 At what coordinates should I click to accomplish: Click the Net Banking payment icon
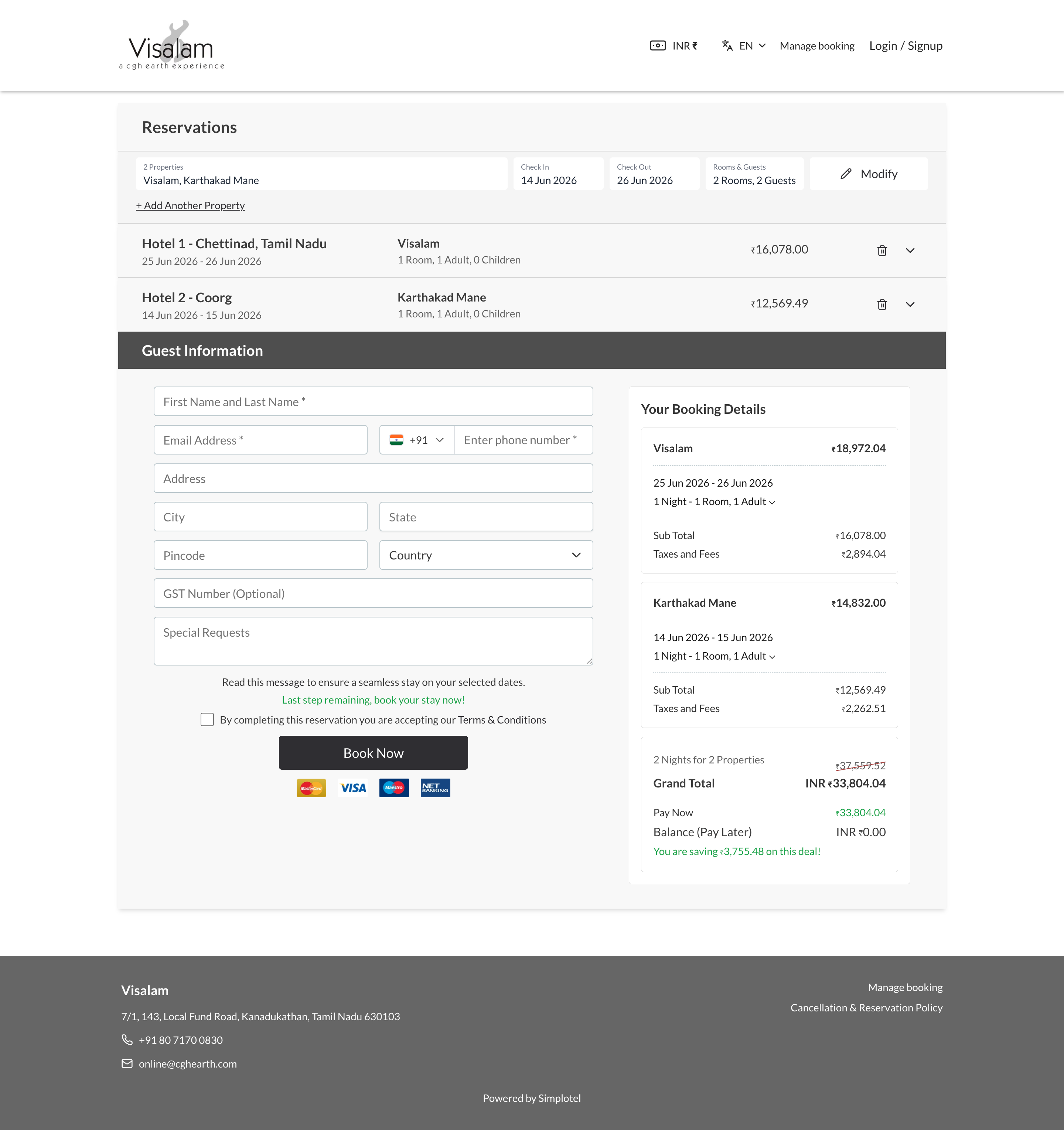pos(435,788)
